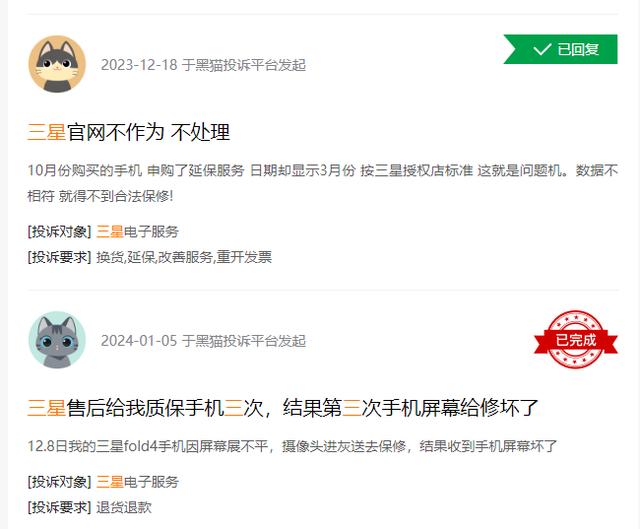Click the gray cat avatar on teal background
This screenshot has height=529, width=640.
coord(57,340)
